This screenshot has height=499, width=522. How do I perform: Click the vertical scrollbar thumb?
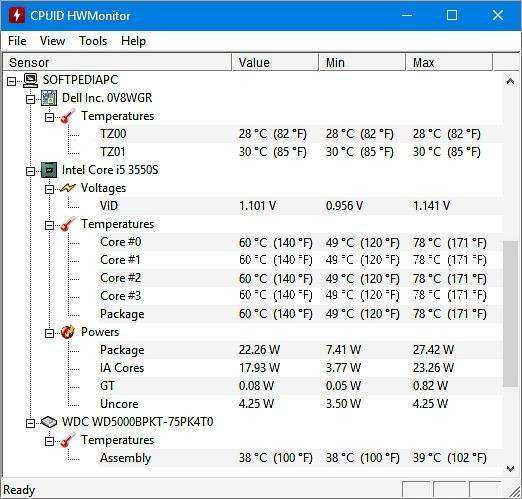[x=510, y=314]
